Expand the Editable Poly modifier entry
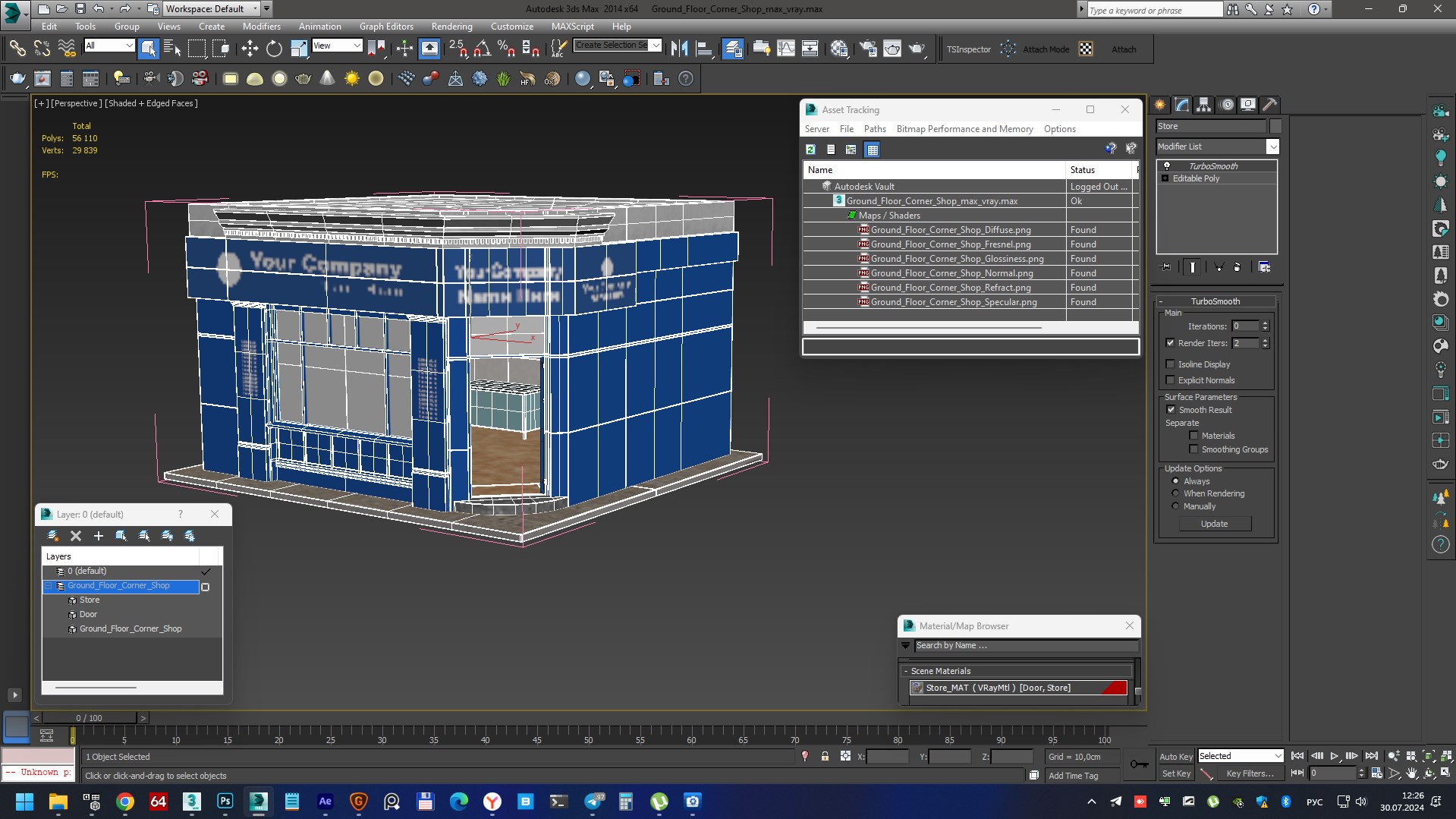 click(x=1165, y=178)
